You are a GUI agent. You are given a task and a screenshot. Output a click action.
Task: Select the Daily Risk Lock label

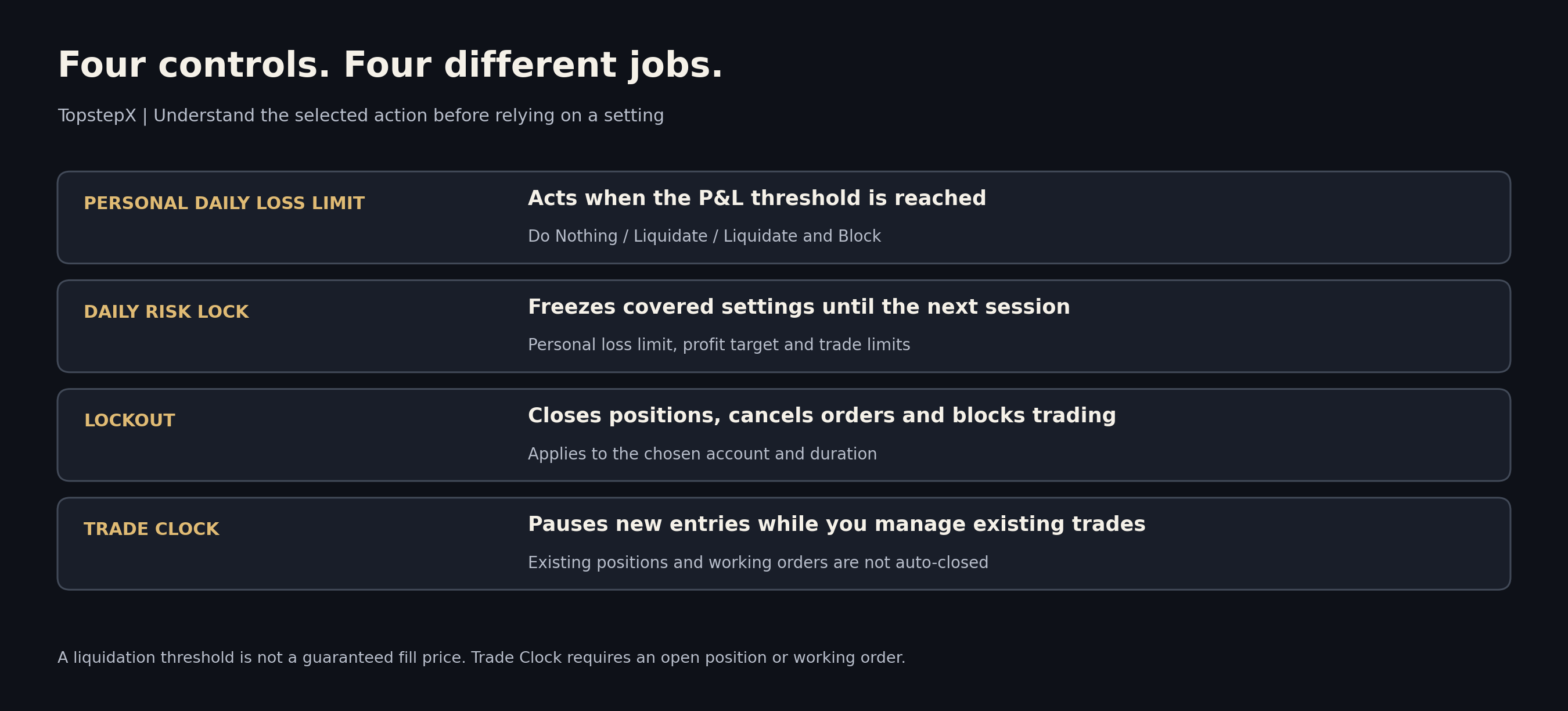(166, 312)
